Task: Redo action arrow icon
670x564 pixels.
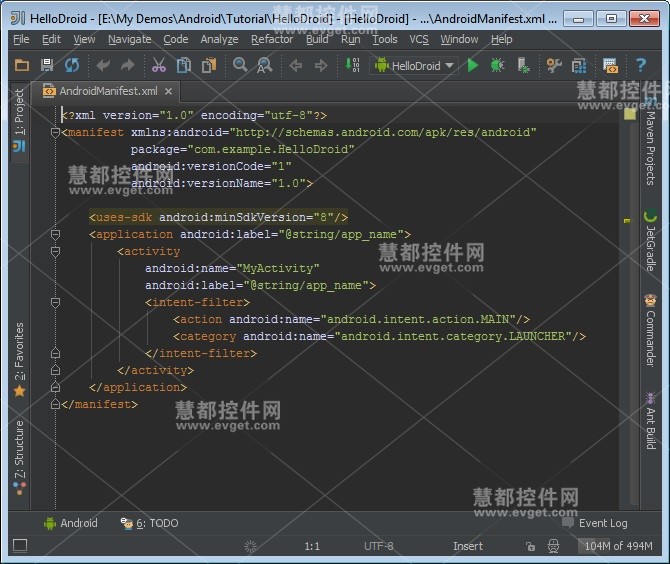Action: pyautogui.click(x=127, y=65)
